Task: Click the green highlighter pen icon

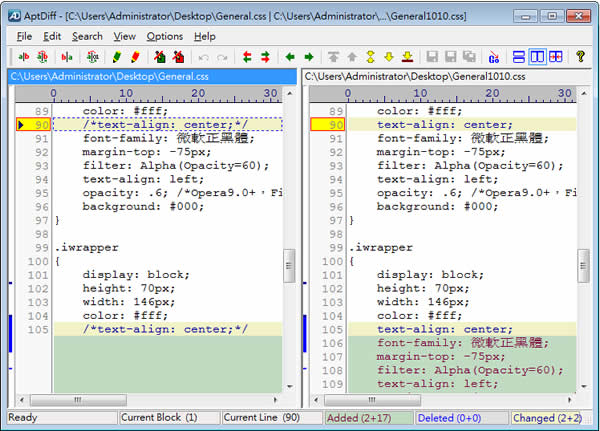Action: [x=116, y=57]
